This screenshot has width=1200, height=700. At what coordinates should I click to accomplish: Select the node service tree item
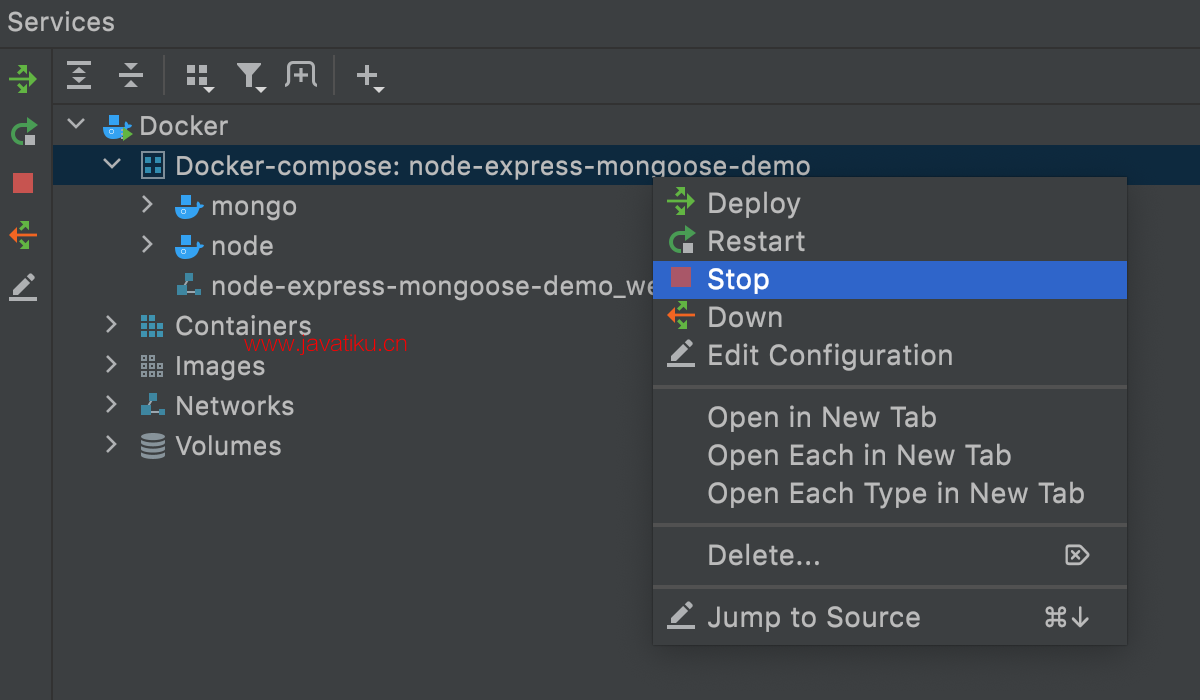(242, 245)
